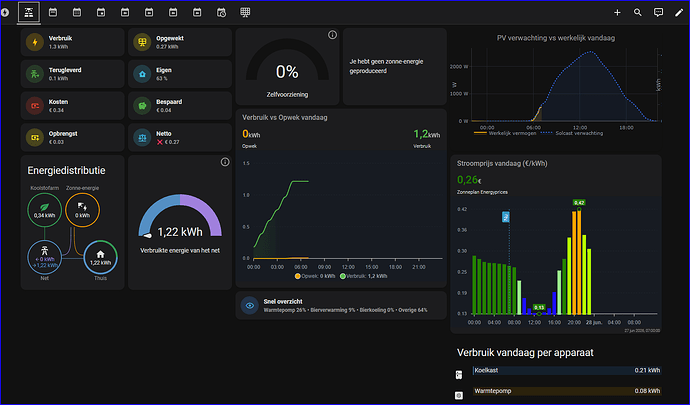Click the pencil edit dashboard icon
The height and width of the screenshot is (405, 690).
(679, 12)
